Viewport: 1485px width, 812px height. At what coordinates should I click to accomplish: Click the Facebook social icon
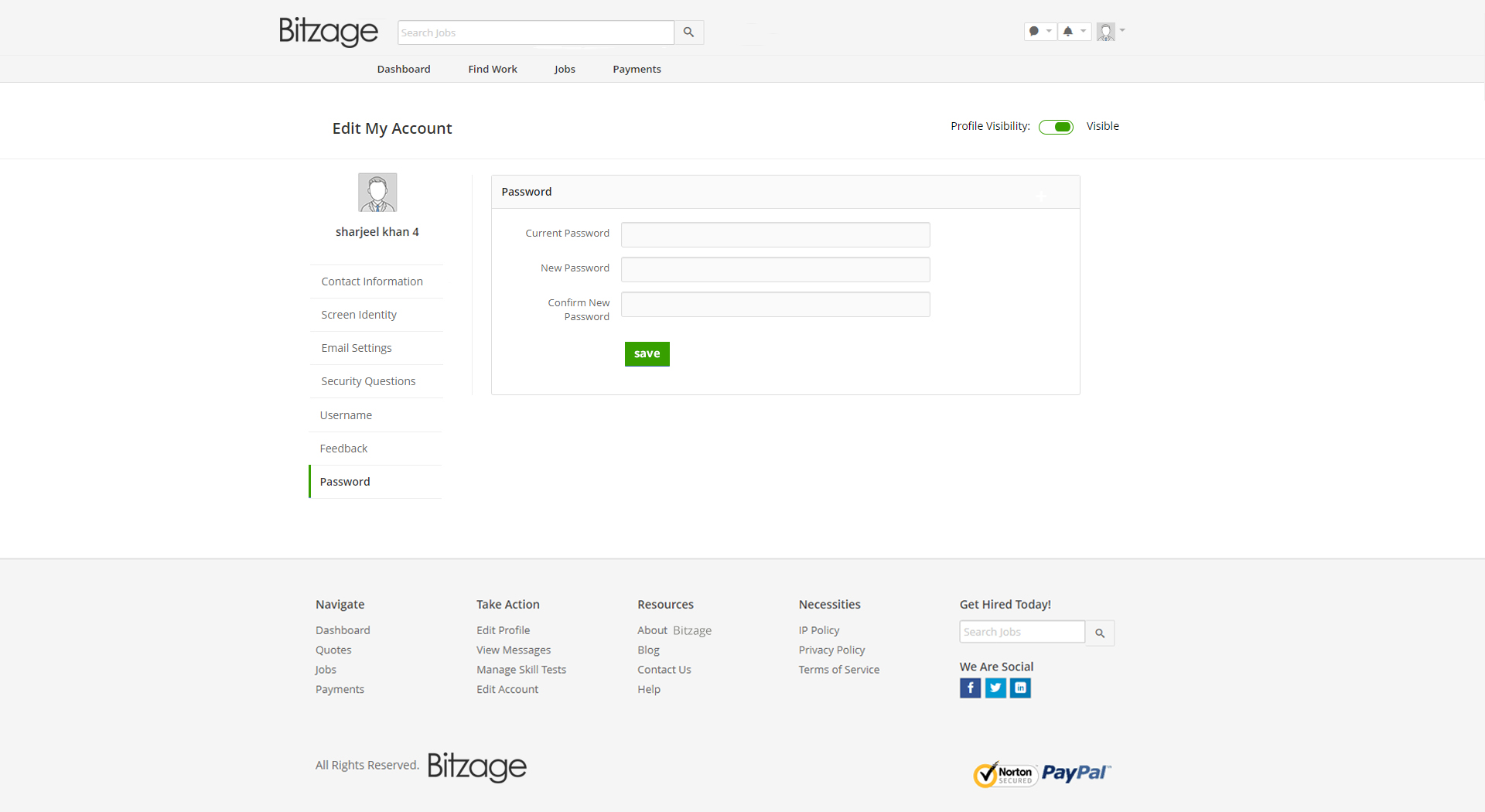(970, 687)
